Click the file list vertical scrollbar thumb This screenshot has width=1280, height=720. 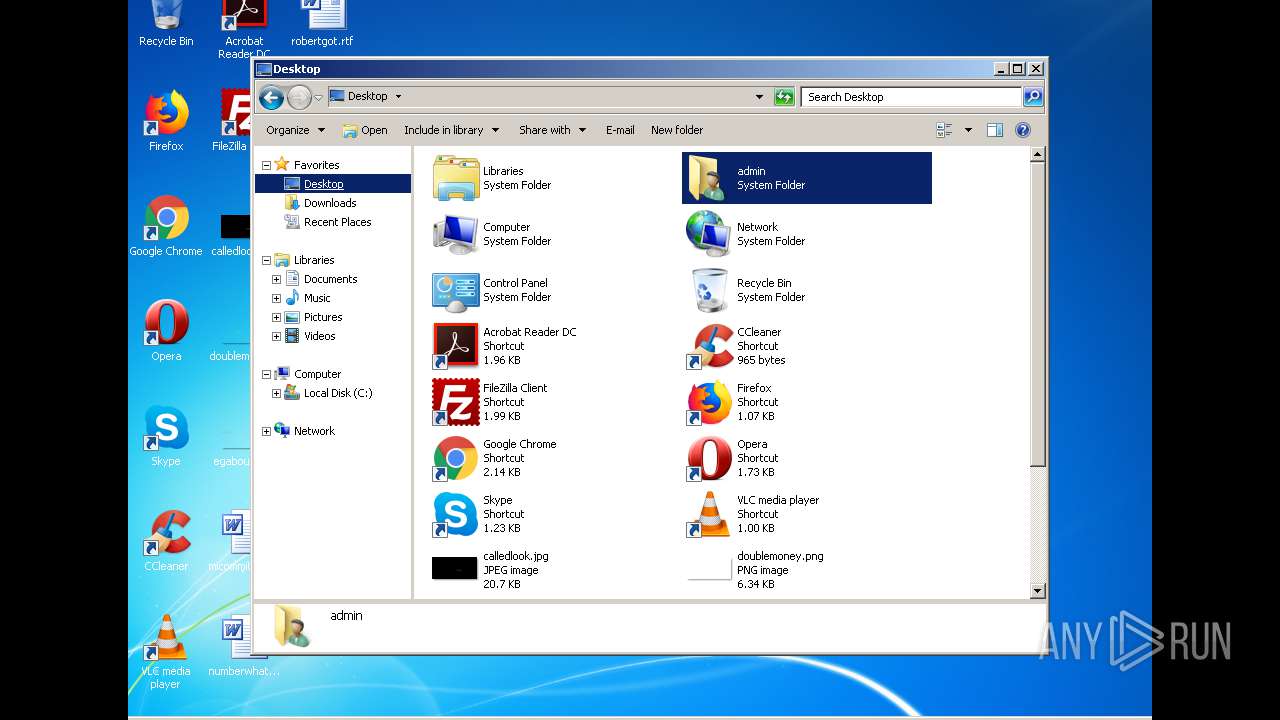[x=1037, y=315]
